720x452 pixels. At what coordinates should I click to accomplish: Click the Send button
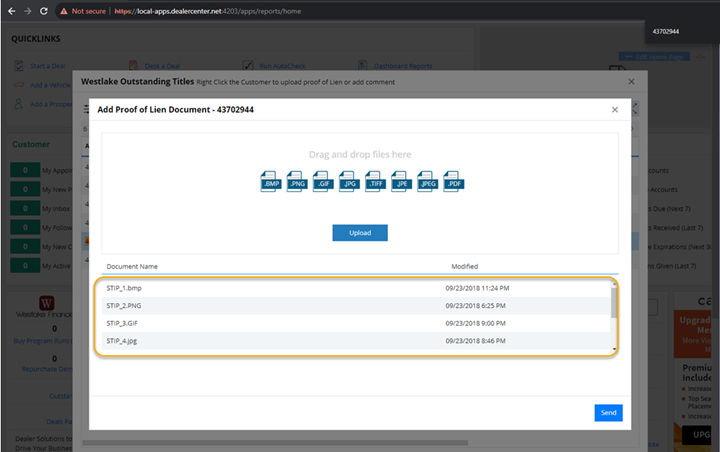click(x=608, y=412)
